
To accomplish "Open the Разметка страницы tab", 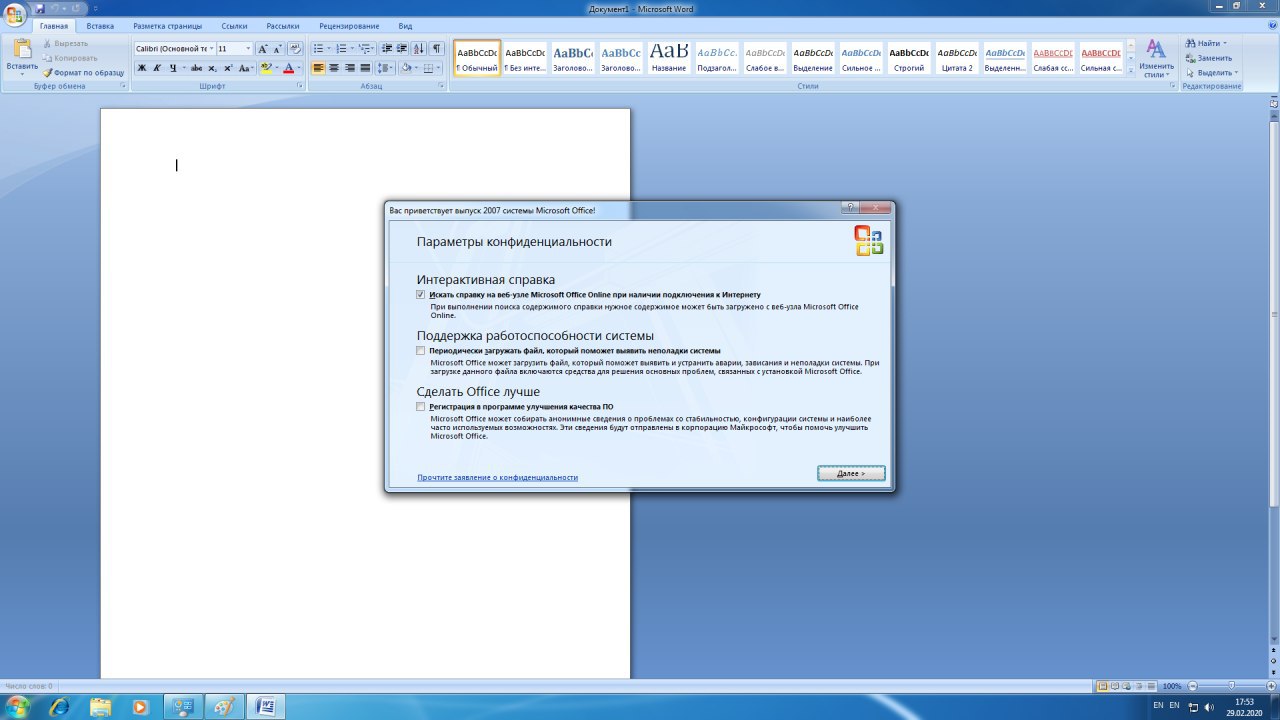I will point(167,26).
